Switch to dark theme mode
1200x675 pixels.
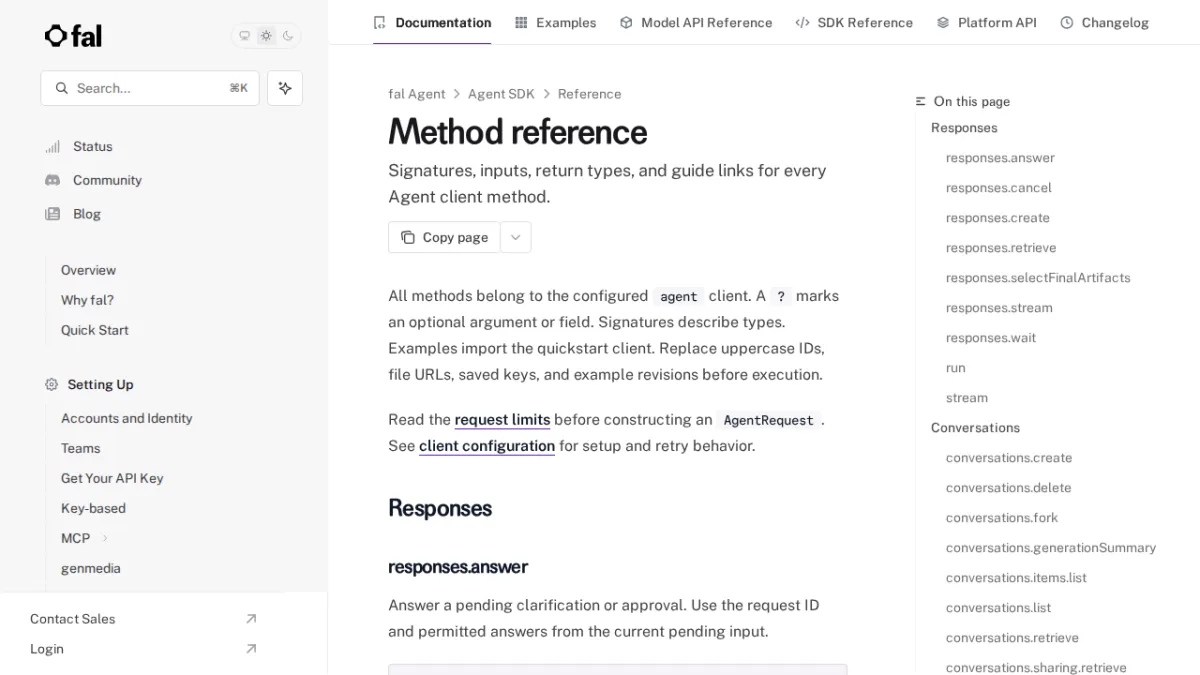[x=288, y=36]
